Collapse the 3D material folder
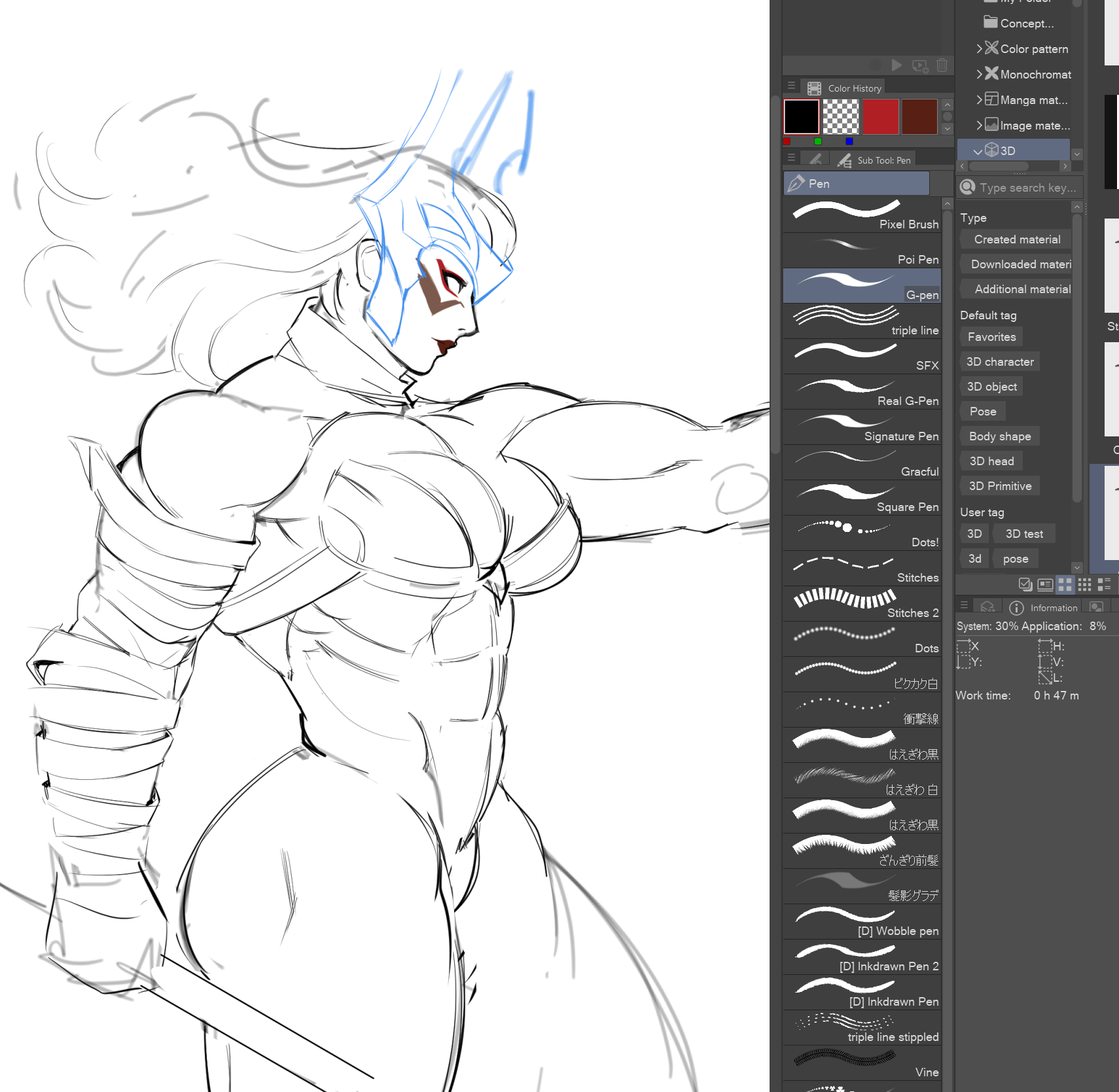The height and width of the screenshot is (1092, 1119). (x=978, y=151)
